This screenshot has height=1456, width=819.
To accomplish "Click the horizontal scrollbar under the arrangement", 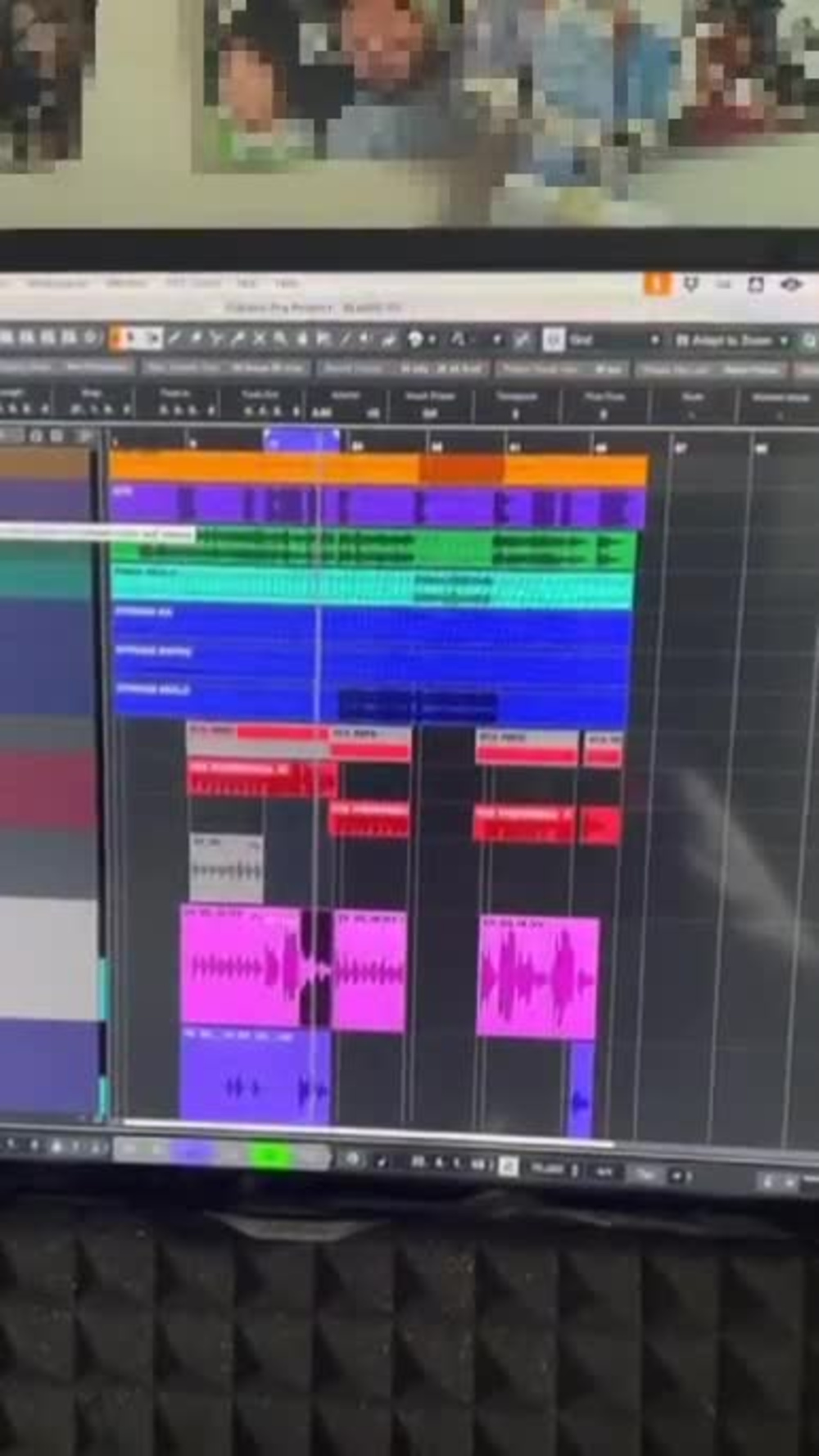I will 367,1132.
